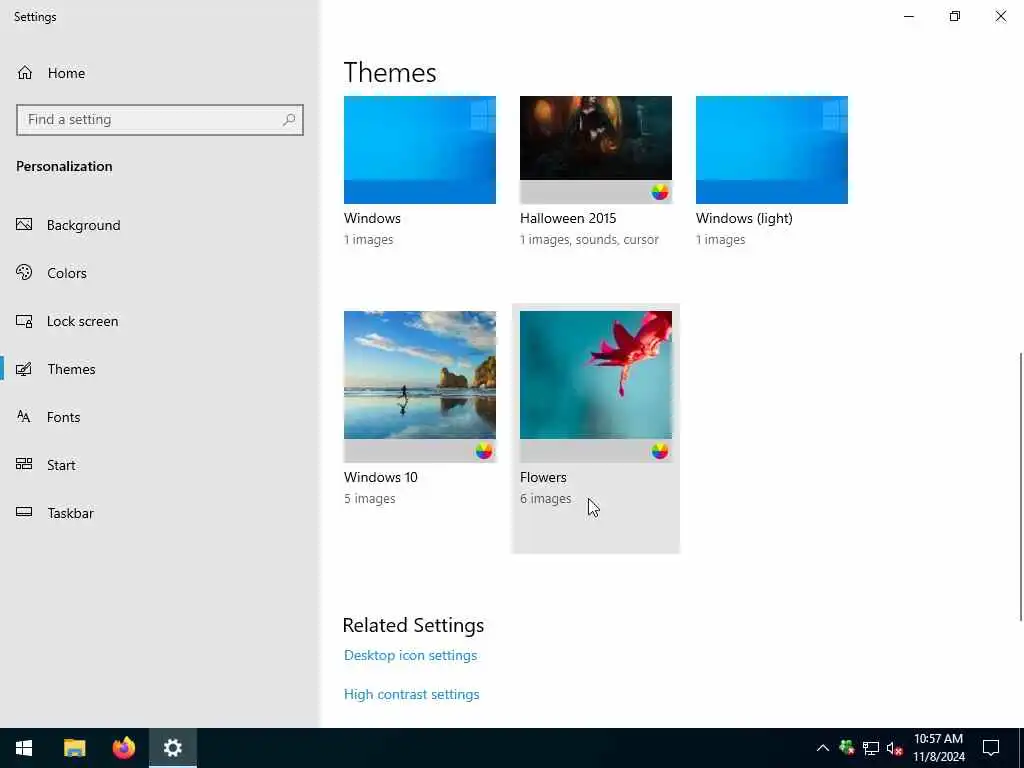
Task: Minimize the Settings window
Action: (909, 16)
